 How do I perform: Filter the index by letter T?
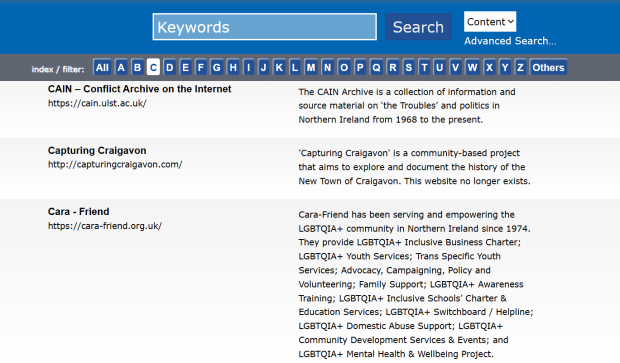tap(424, 67)
